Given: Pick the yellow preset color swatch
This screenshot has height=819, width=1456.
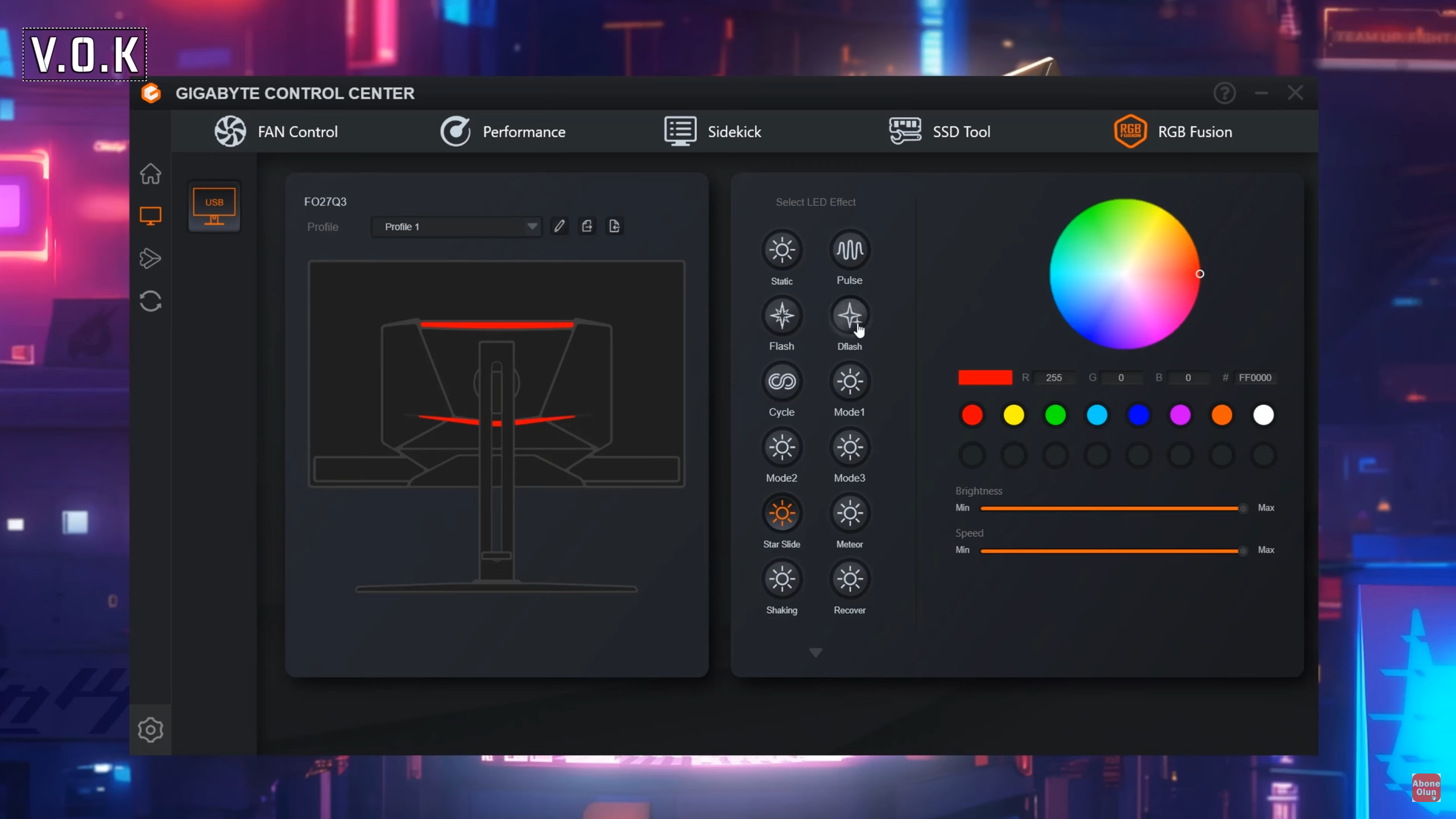Looking at the screenshot, I should [x=1014, y=415].
